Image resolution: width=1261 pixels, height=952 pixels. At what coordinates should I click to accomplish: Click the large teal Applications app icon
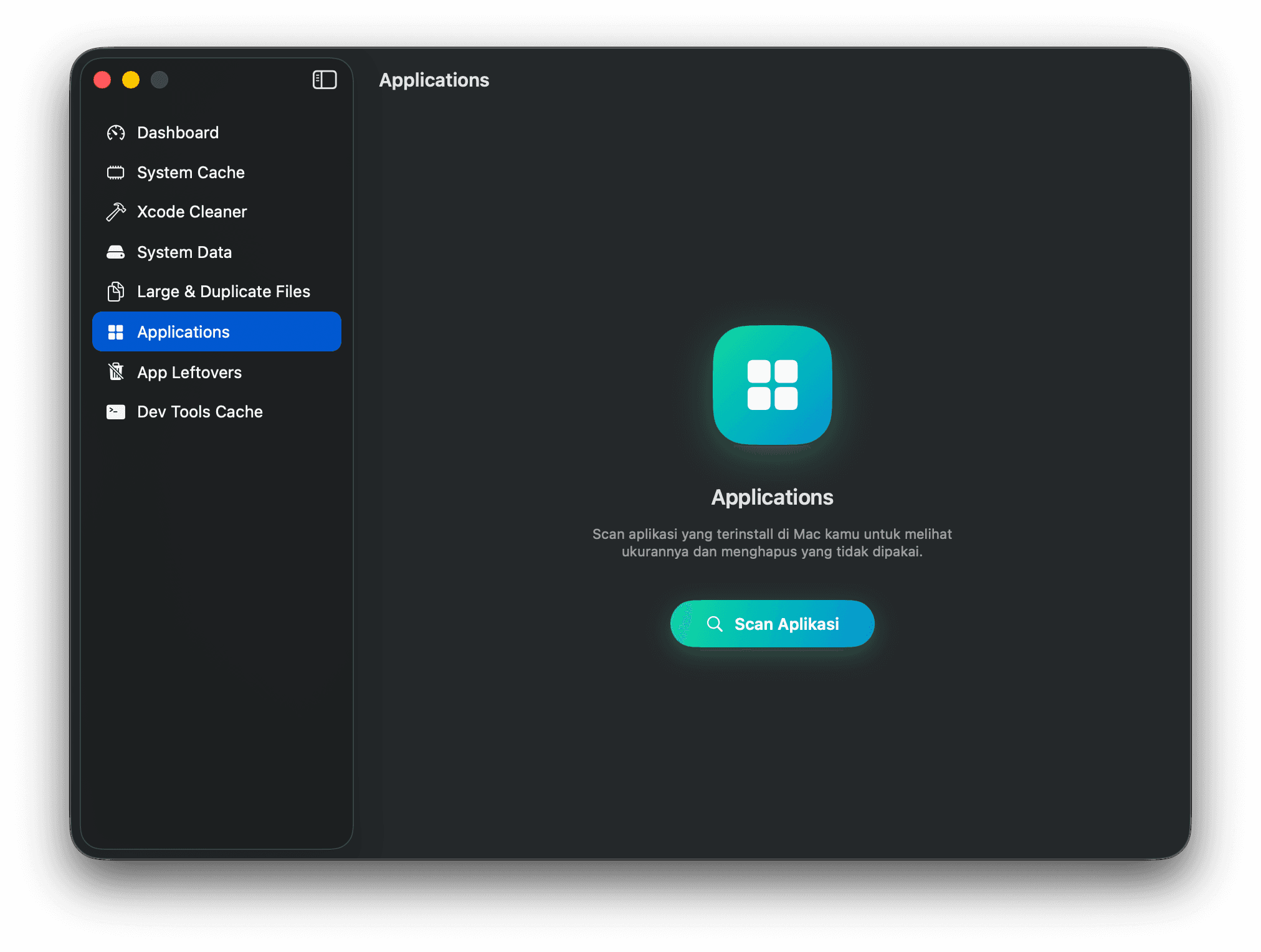tap(773, 385)
